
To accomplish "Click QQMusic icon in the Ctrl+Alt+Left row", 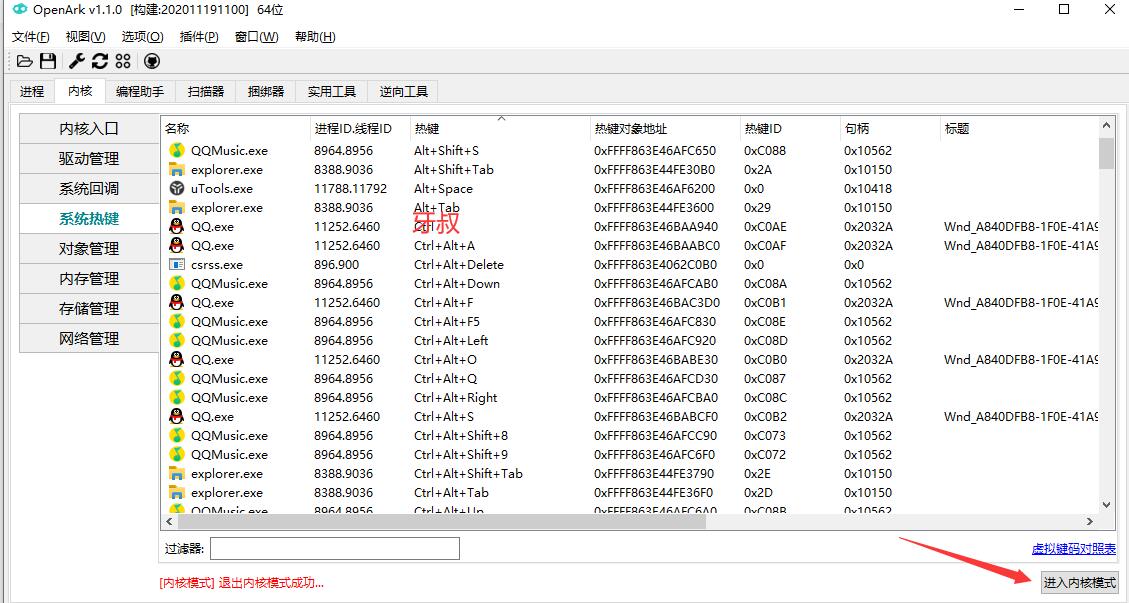I will (x=176, y=341).
